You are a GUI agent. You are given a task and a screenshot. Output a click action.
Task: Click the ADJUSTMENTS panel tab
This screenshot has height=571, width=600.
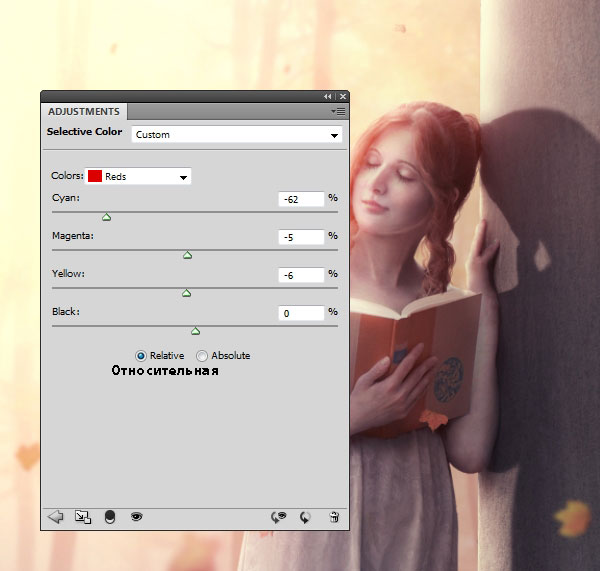84,111
